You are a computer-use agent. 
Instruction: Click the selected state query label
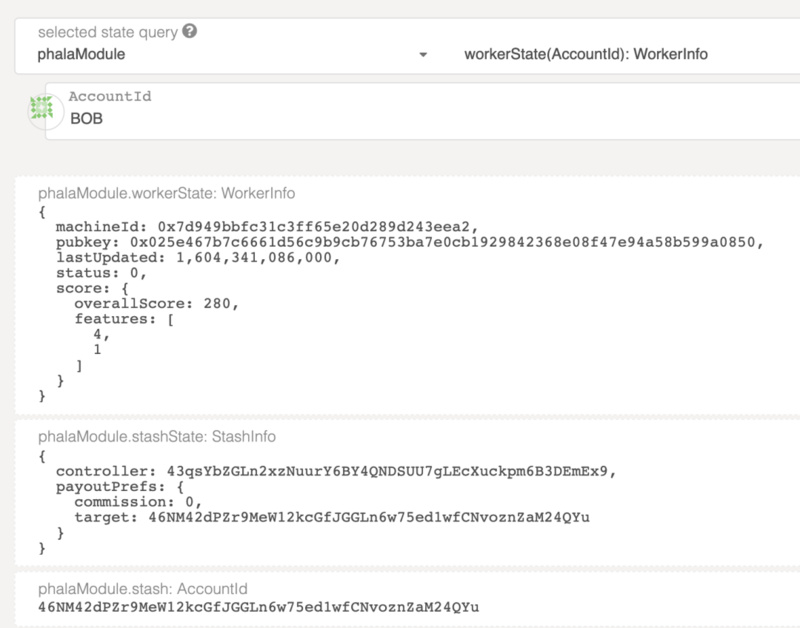tap(108, 32)
